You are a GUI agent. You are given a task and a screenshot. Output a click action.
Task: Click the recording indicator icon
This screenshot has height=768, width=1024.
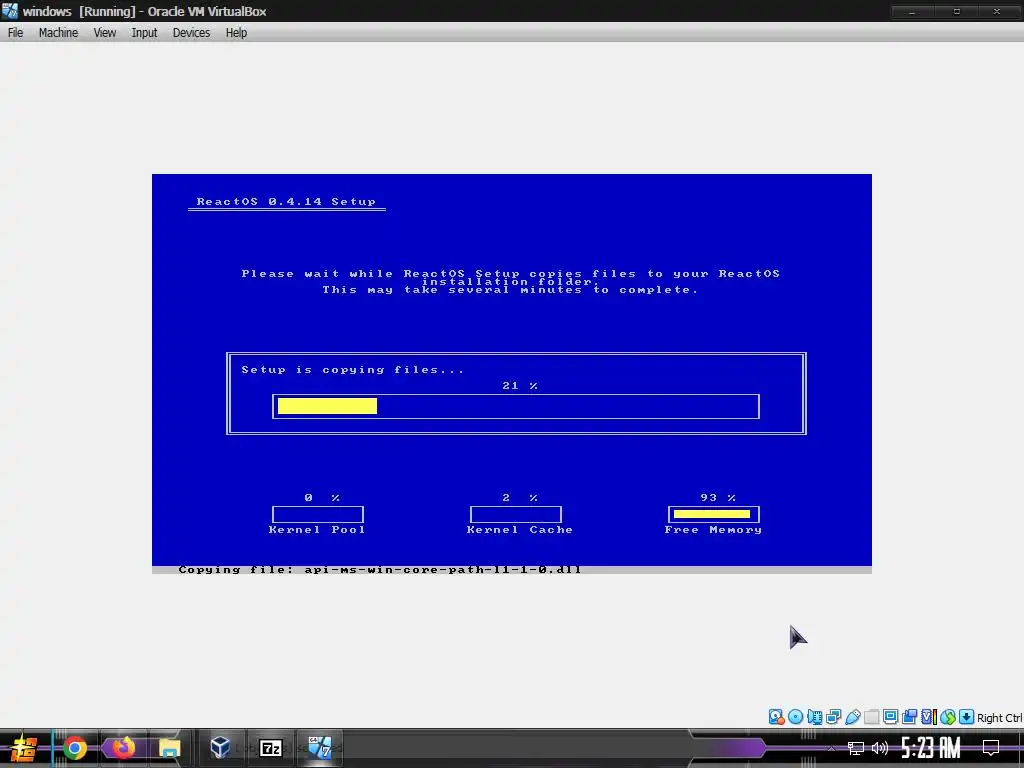point(909,717)
